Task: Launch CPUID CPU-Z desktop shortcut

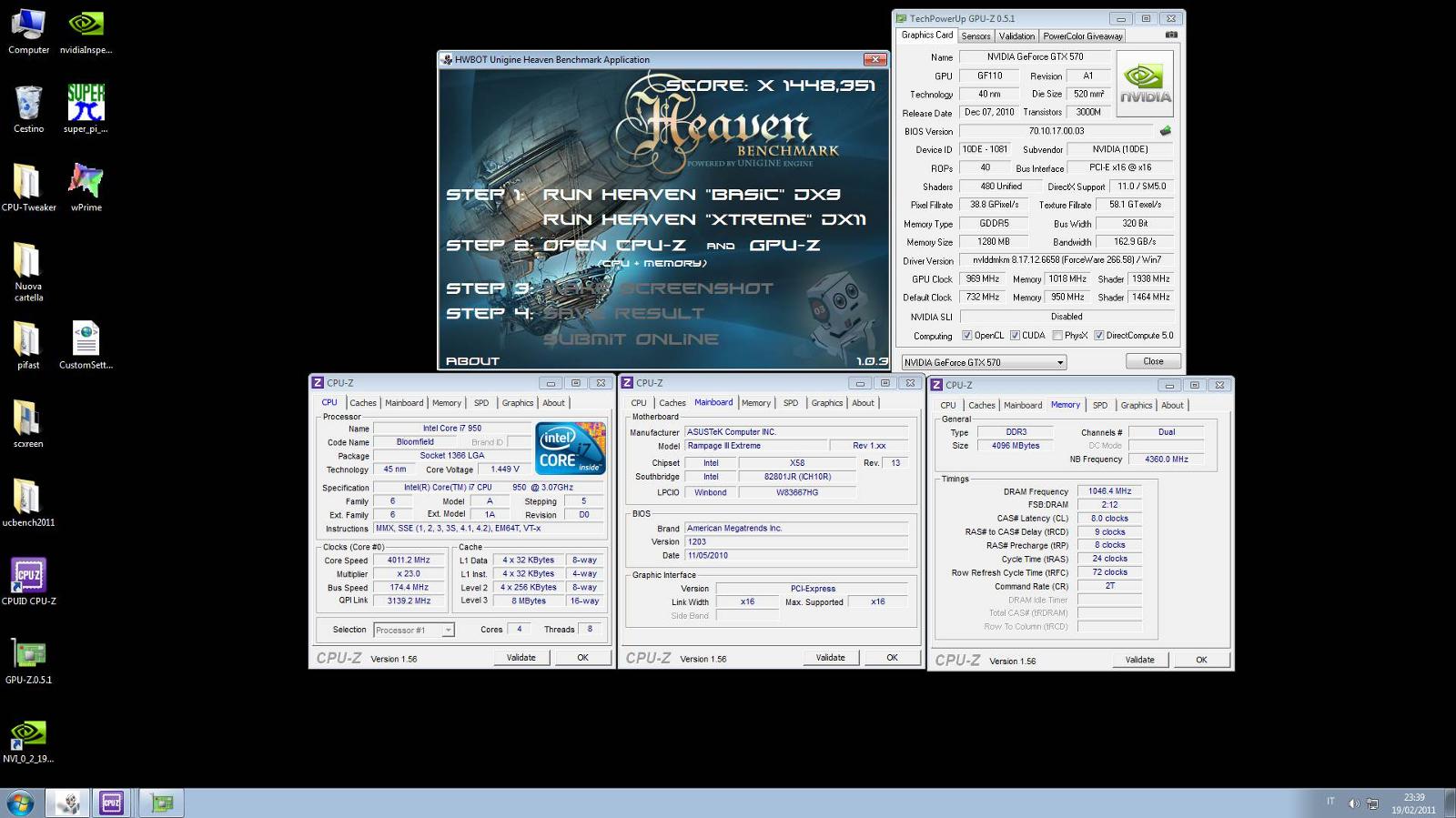Action: click(x=28, y=581)
